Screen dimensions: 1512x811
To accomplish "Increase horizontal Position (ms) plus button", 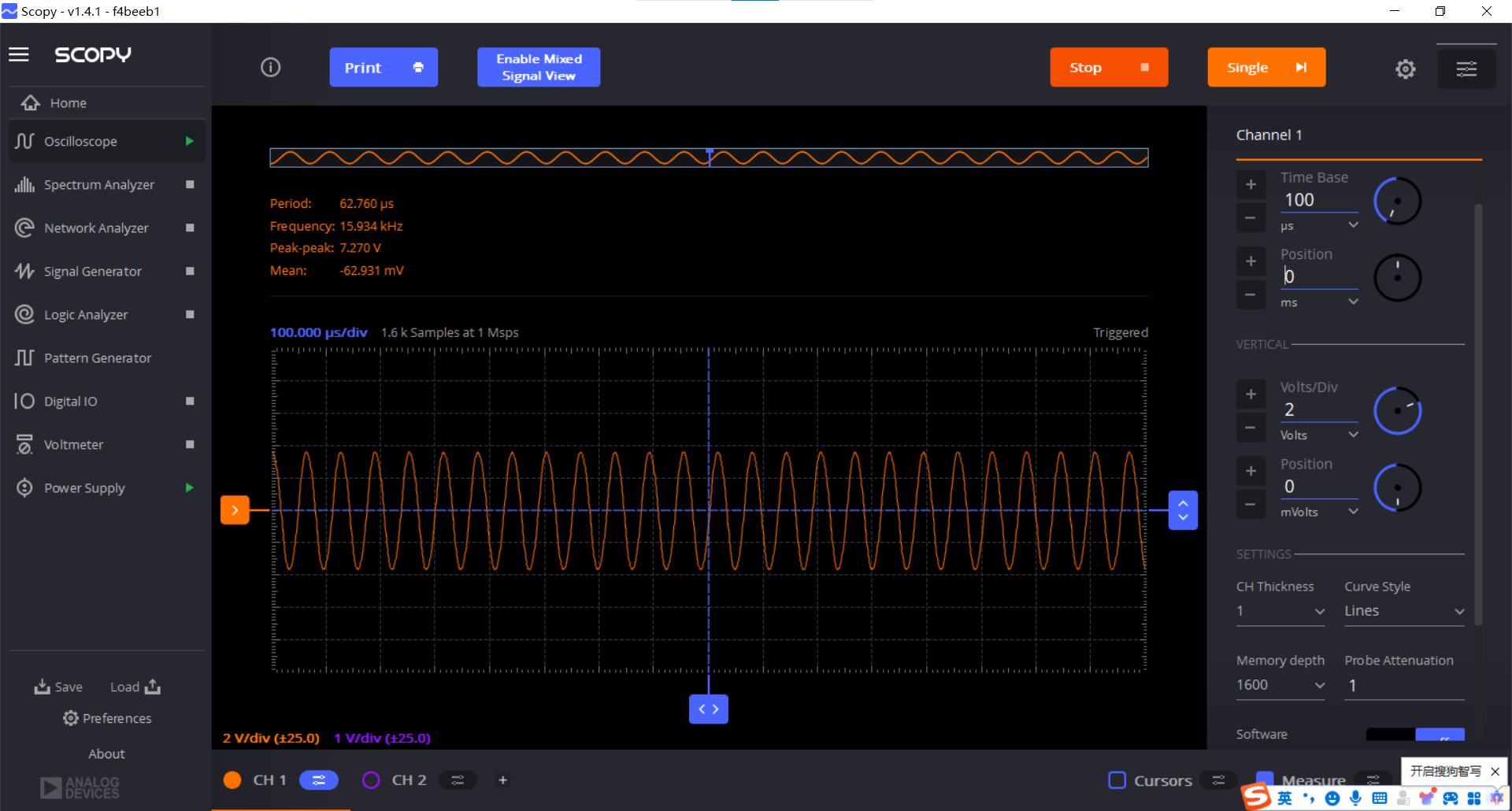I will click(x=1251, y=261).
